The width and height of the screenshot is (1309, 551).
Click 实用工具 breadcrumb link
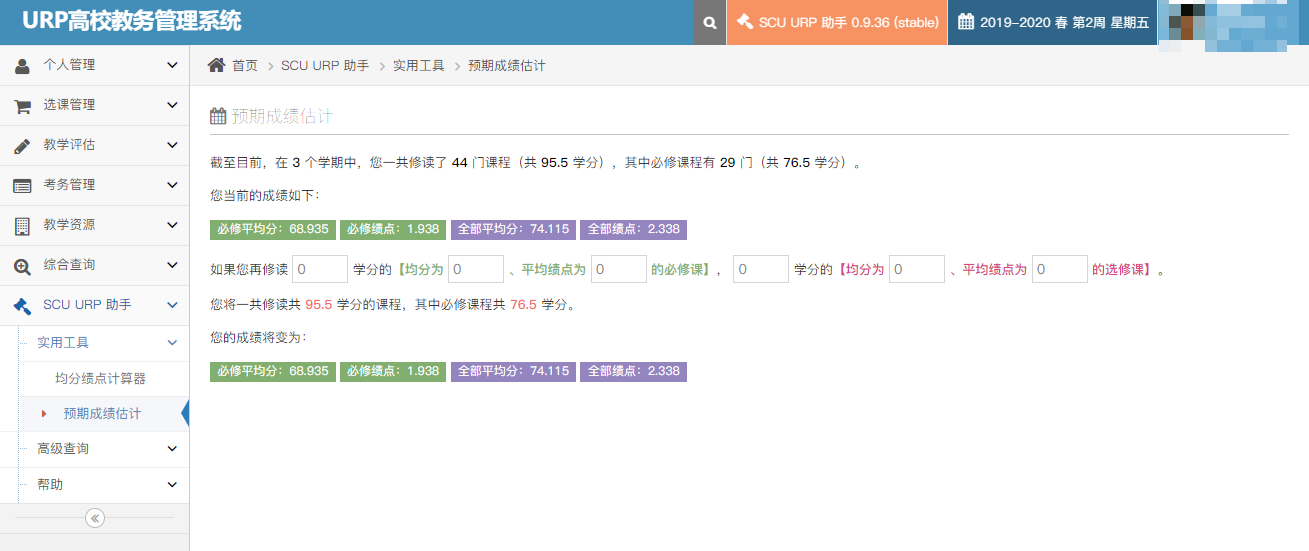418,66
